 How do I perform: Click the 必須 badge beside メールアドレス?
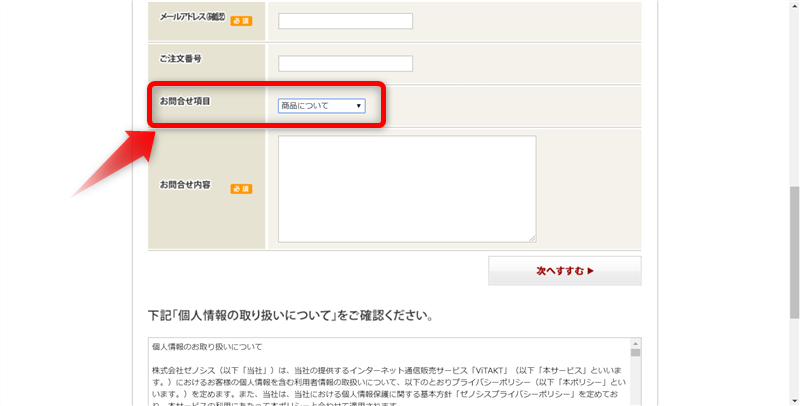pyautogui.click(x=241, y=21)
